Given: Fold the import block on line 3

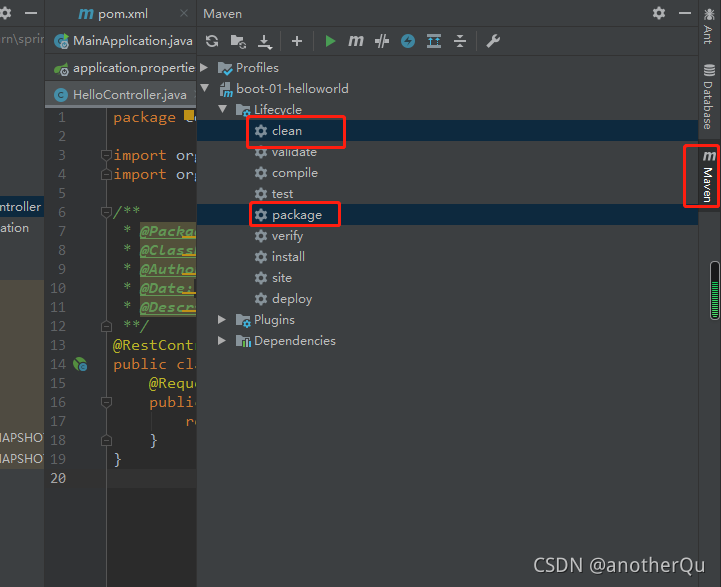Looking at the screenshot, I should click(106, 155).
